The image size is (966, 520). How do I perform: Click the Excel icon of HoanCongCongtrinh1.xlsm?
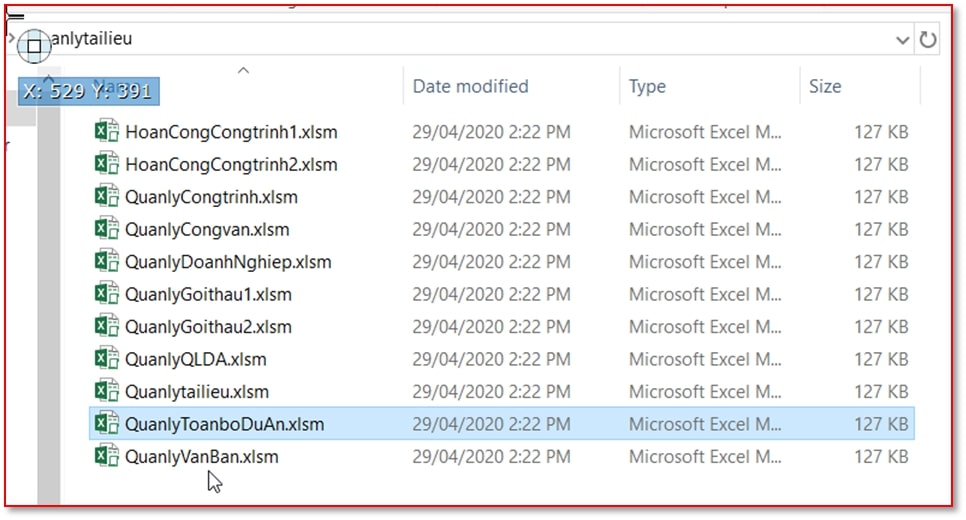106,132
